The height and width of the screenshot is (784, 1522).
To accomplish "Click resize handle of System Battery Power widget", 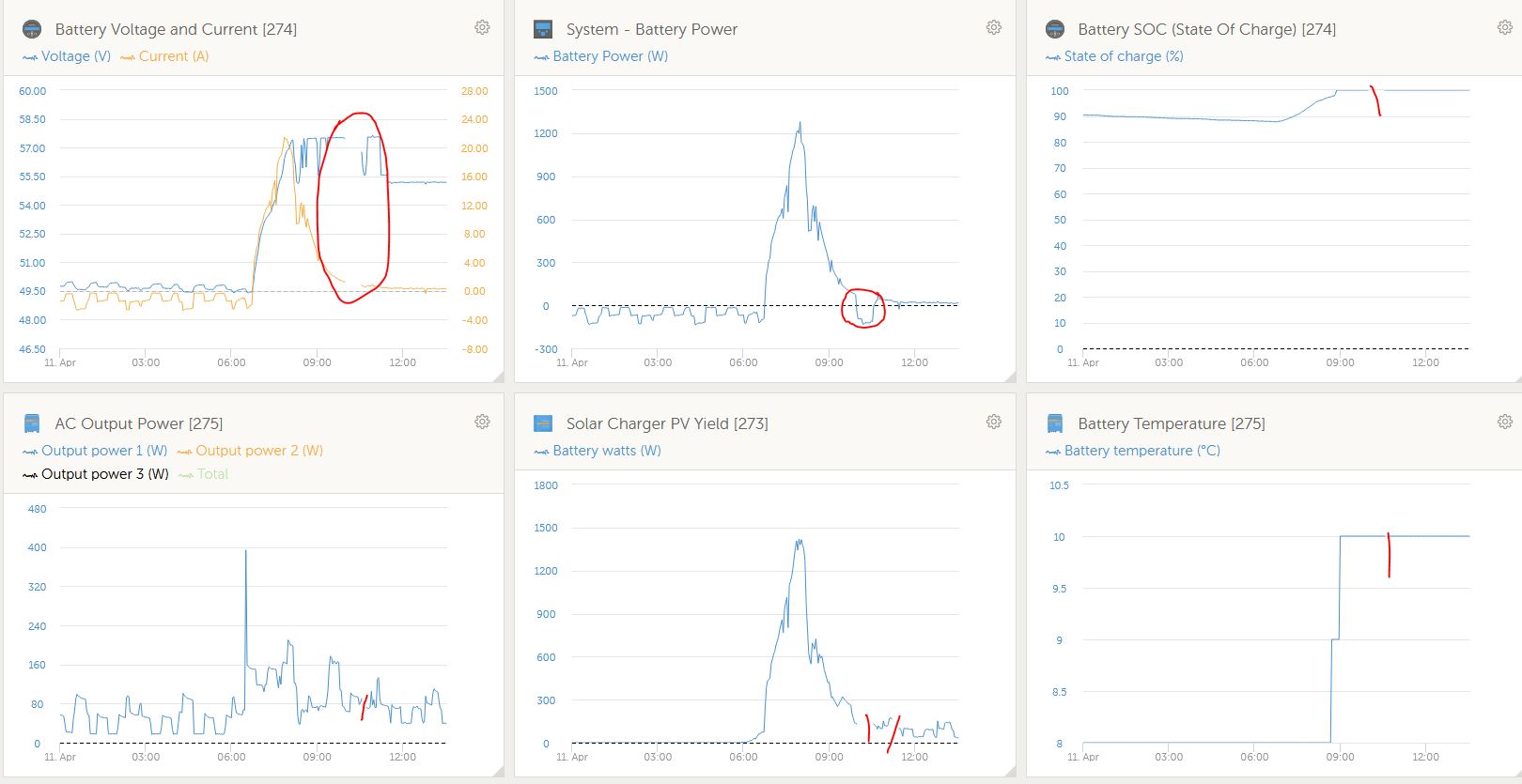I will pos(1010,377).
